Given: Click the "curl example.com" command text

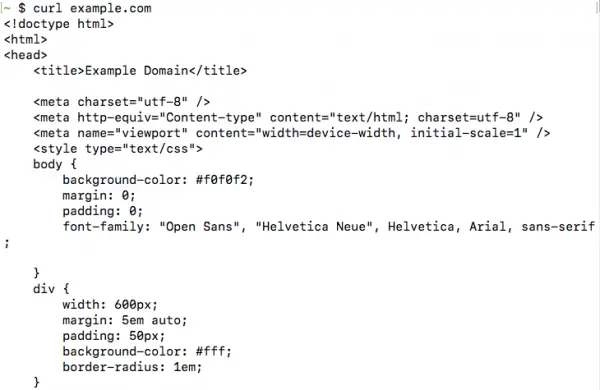Looking at the screenshot, I should tap(92, 8).
